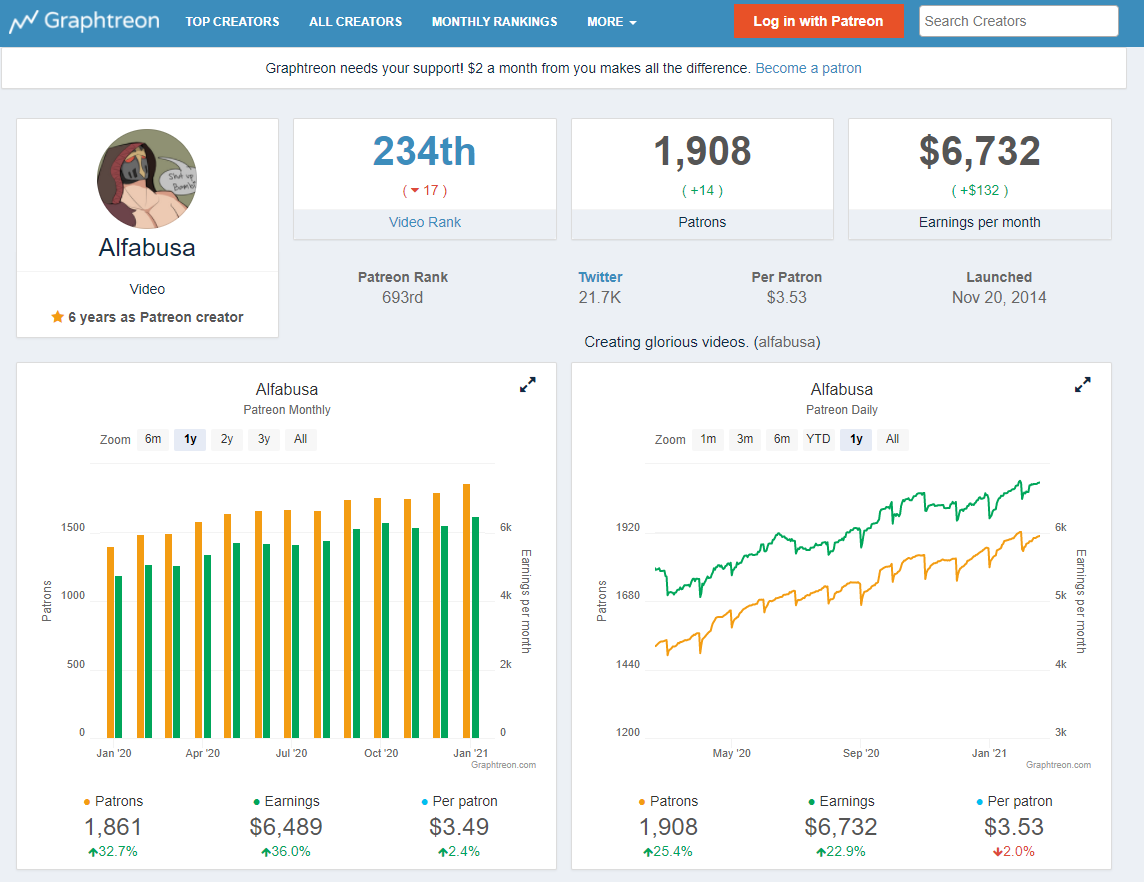The image size is (1144, 882).
Task: Set monthly chart zoom to 6m
Action: click(153, 439)
